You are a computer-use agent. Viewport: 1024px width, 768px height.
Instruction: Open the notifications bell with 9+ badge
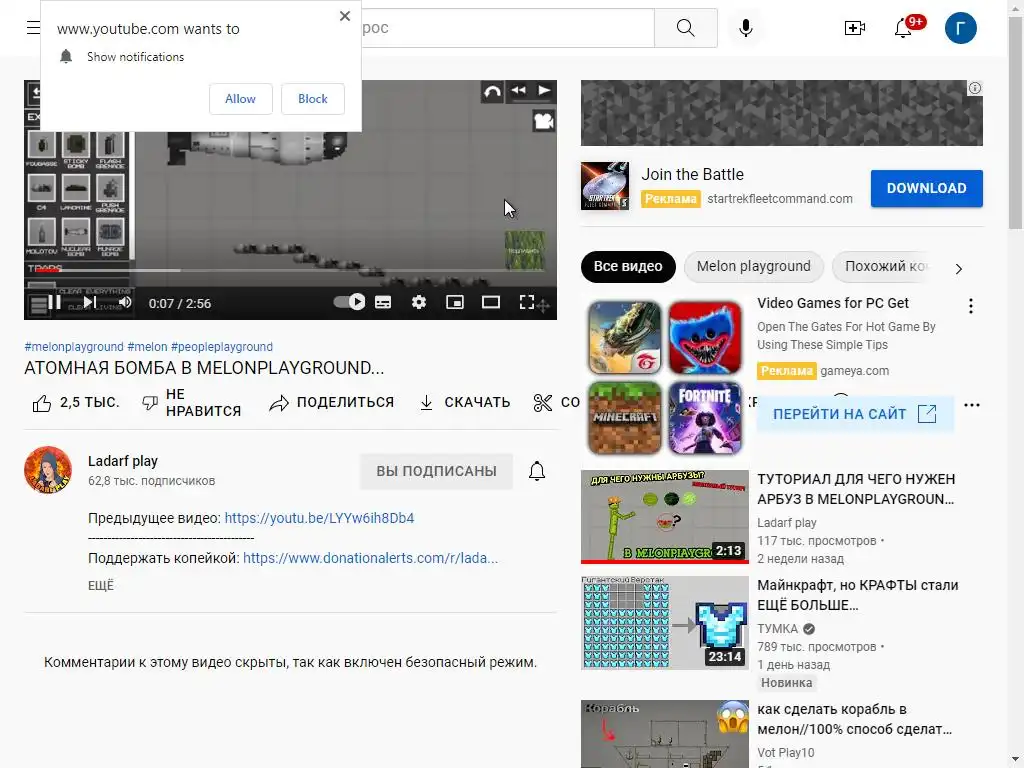point(904,27)
